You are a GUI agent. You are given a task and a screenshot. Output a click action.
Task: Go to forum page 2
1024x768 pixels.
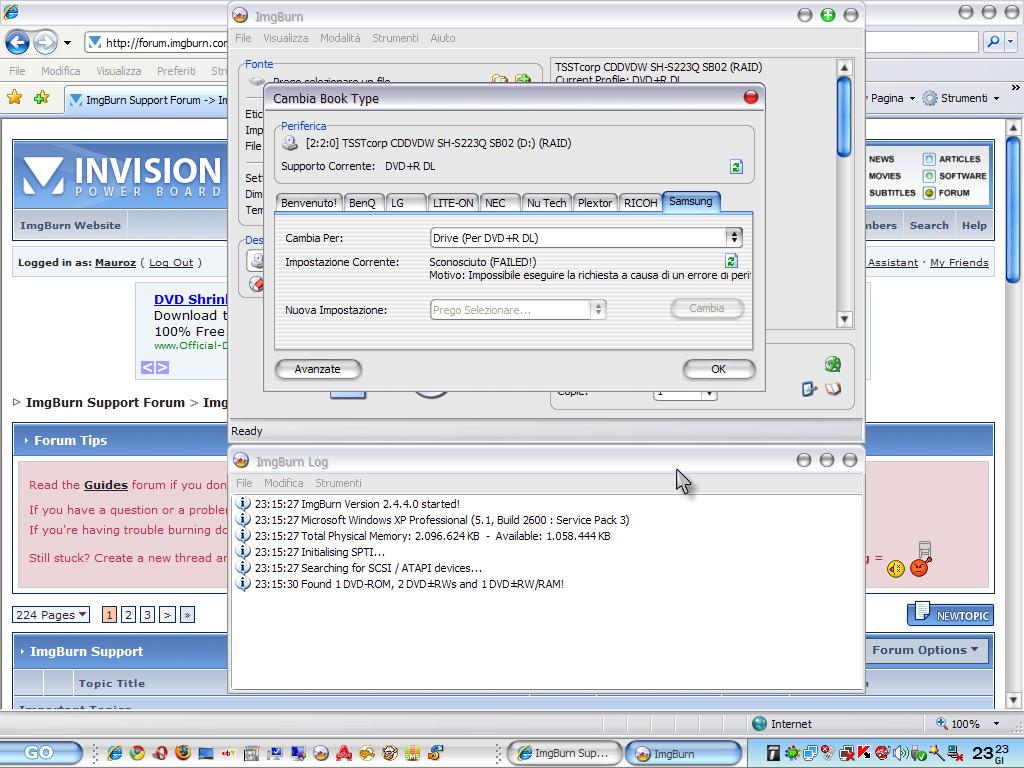coord(129,615)
